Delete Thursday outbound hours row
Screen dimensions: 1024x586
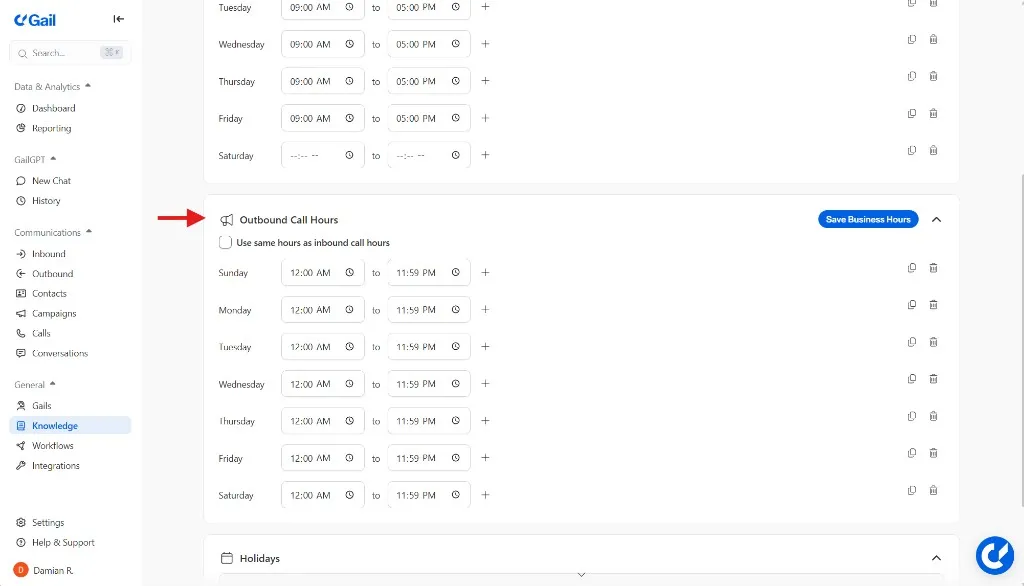(933, 416)
